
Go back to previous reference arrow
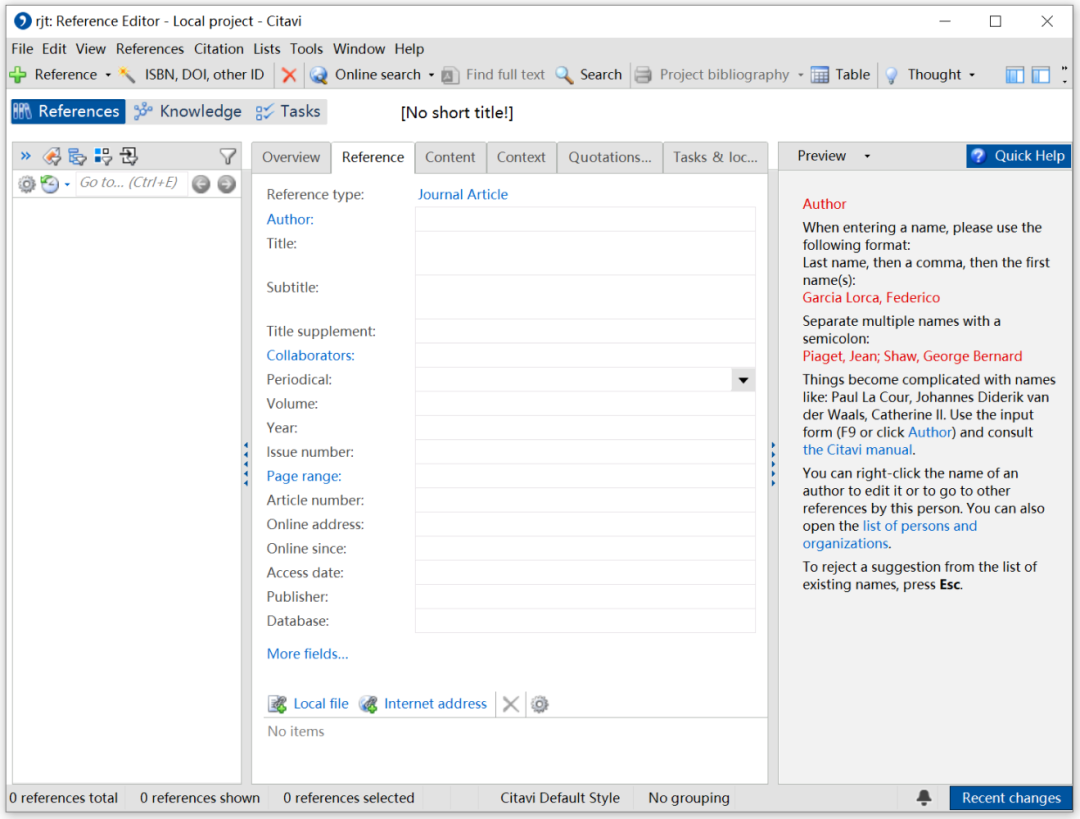pos(200,184)
